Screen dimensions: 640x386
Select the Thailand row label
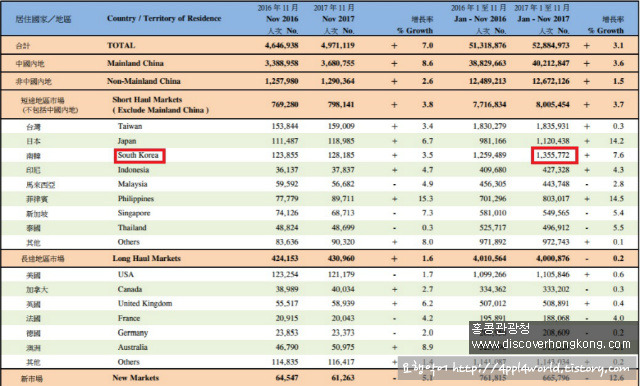pos(132,228)
